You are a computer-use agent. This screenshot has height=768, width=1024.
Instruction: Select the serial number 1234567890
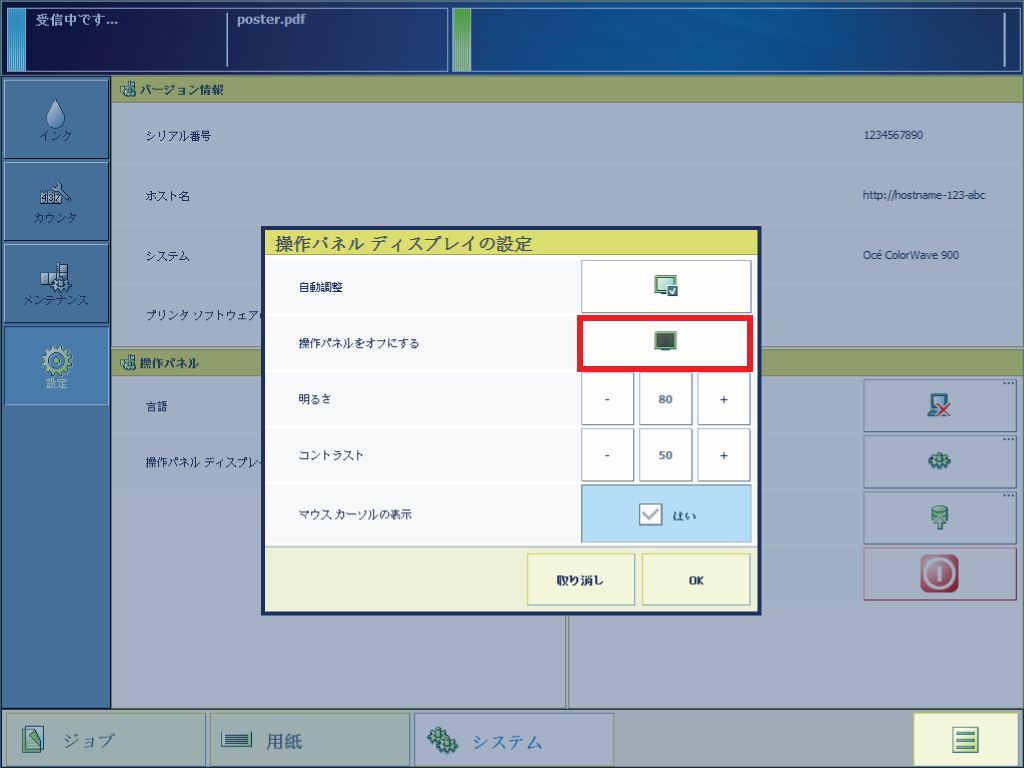[893, 135]
